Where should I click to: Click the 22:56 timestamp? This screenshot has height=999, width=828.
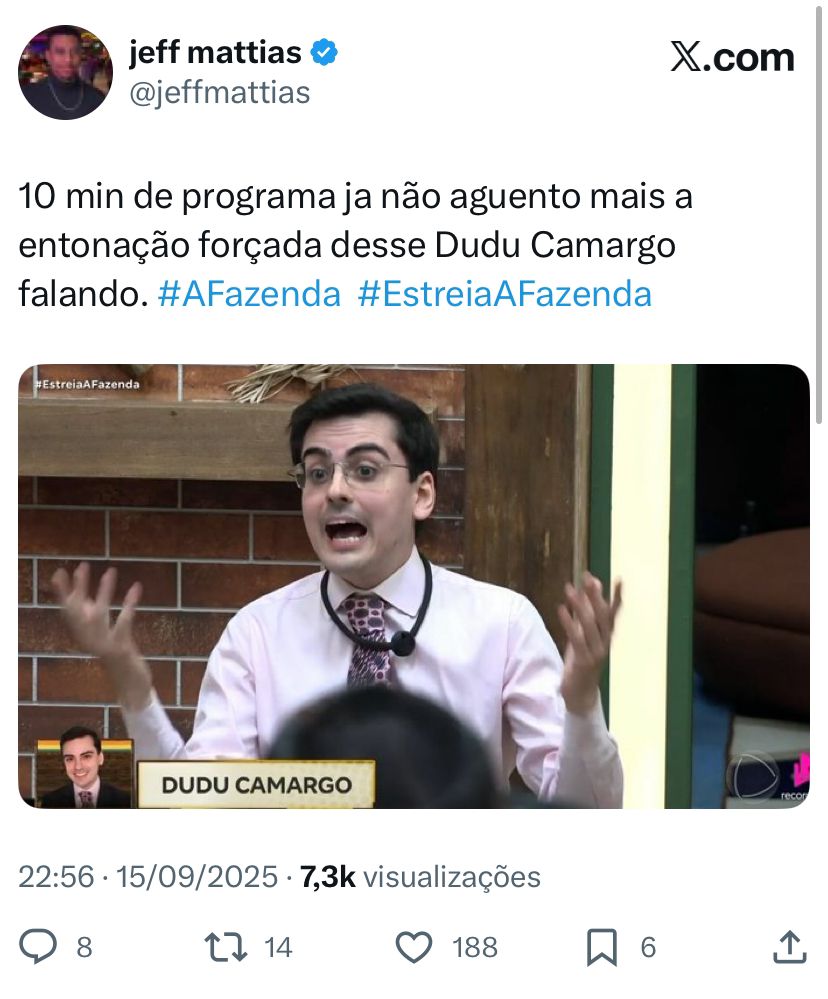56,877
